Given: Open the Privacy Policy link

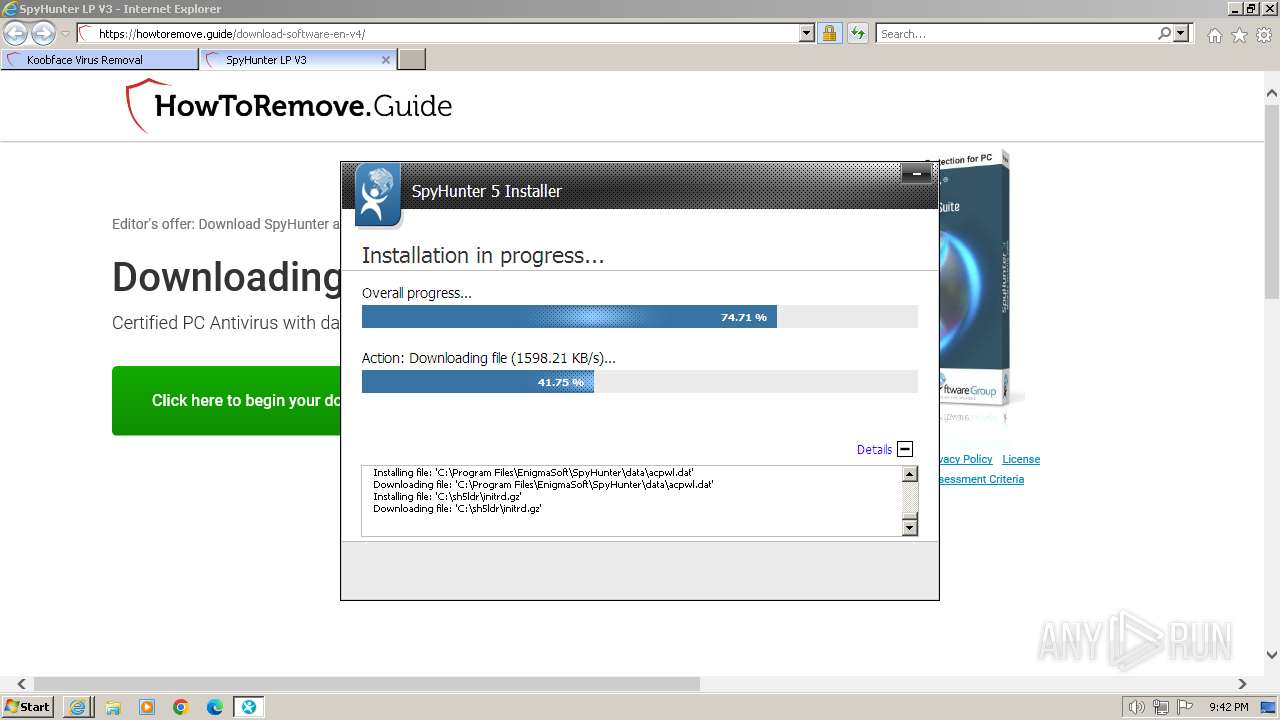Looking at the screenshot, I should click(964, 459).
